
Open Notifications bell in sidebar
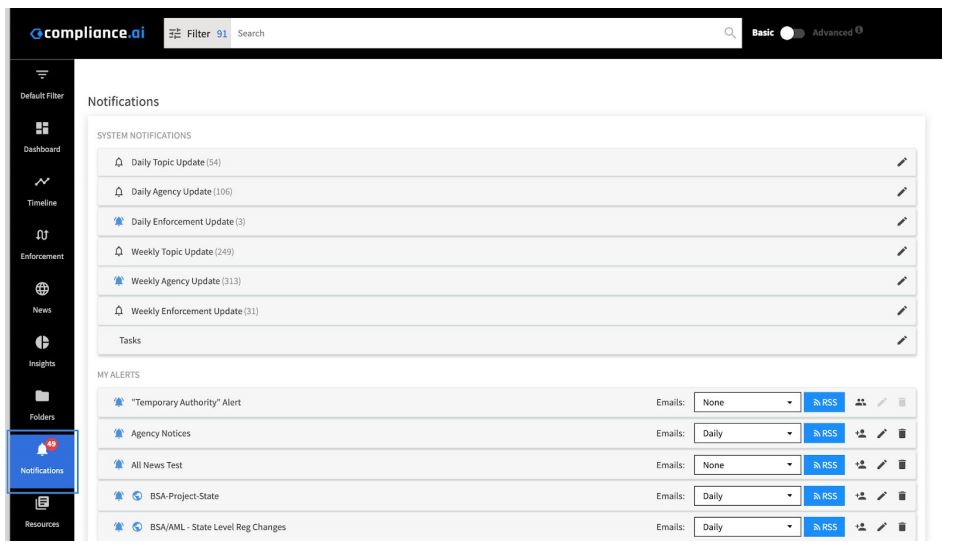42,460
